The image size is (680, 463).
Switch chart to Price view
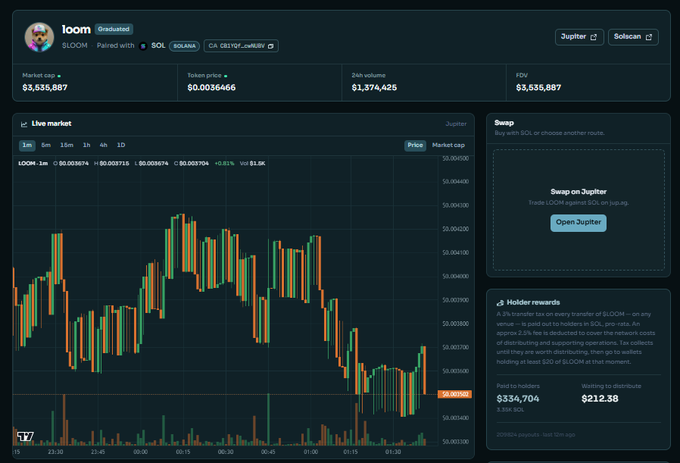point(415,145)
